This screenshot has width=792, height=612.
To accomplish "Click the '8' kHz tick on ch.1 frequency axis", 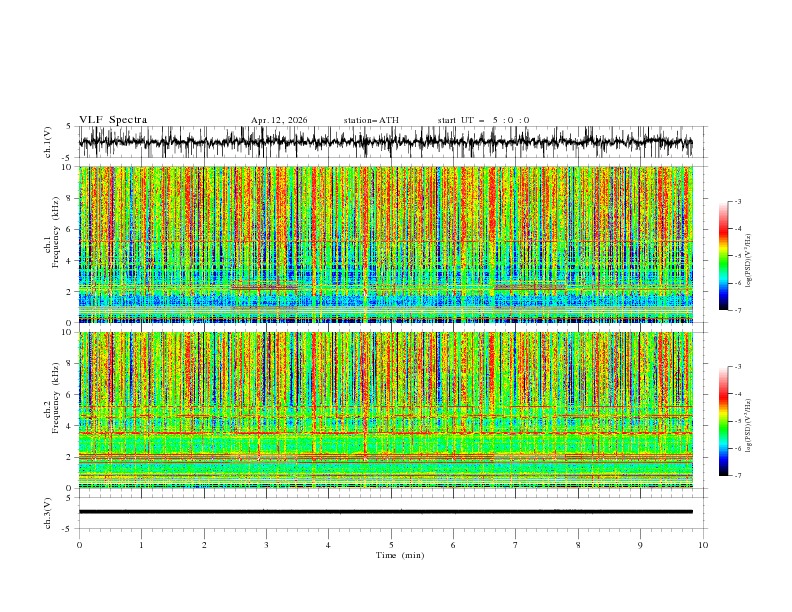I will (x=70, y=198).
